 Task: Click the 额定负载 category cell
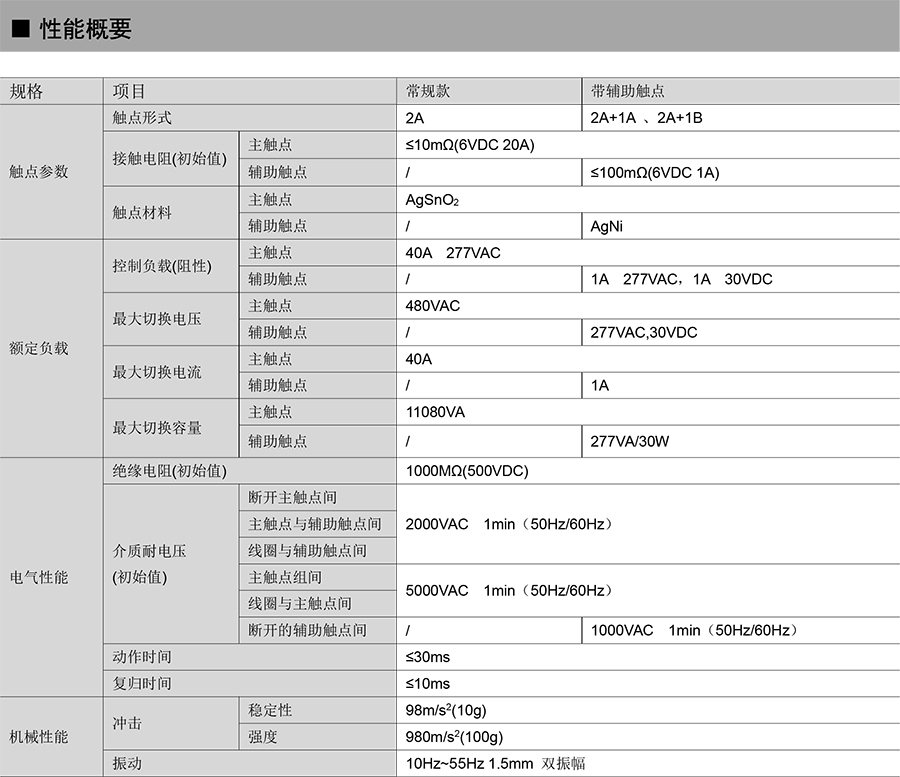(40, 349)
